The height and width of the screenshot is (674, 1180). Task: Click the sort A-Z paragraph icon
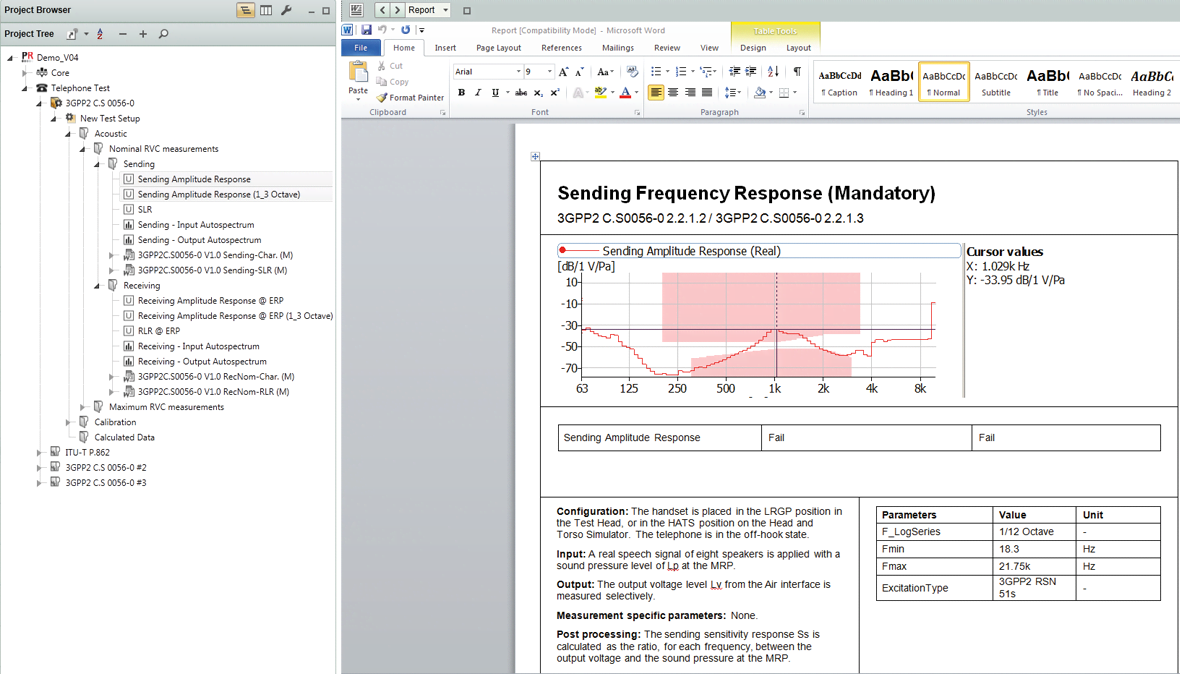(773, 72)
